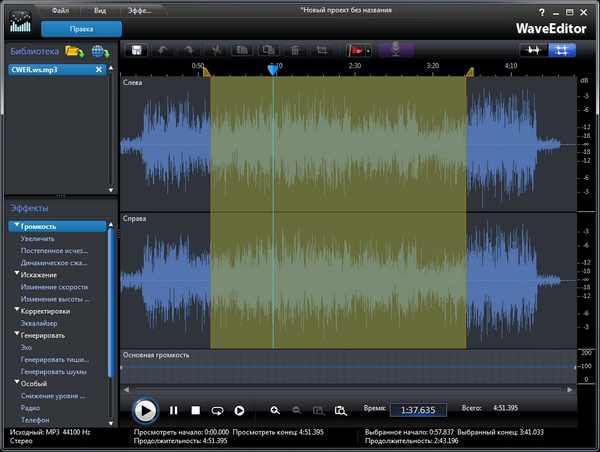Viewport: 600px width, 452px height.
Task: Open the Вид menu
Action: [x=100, y=9]
